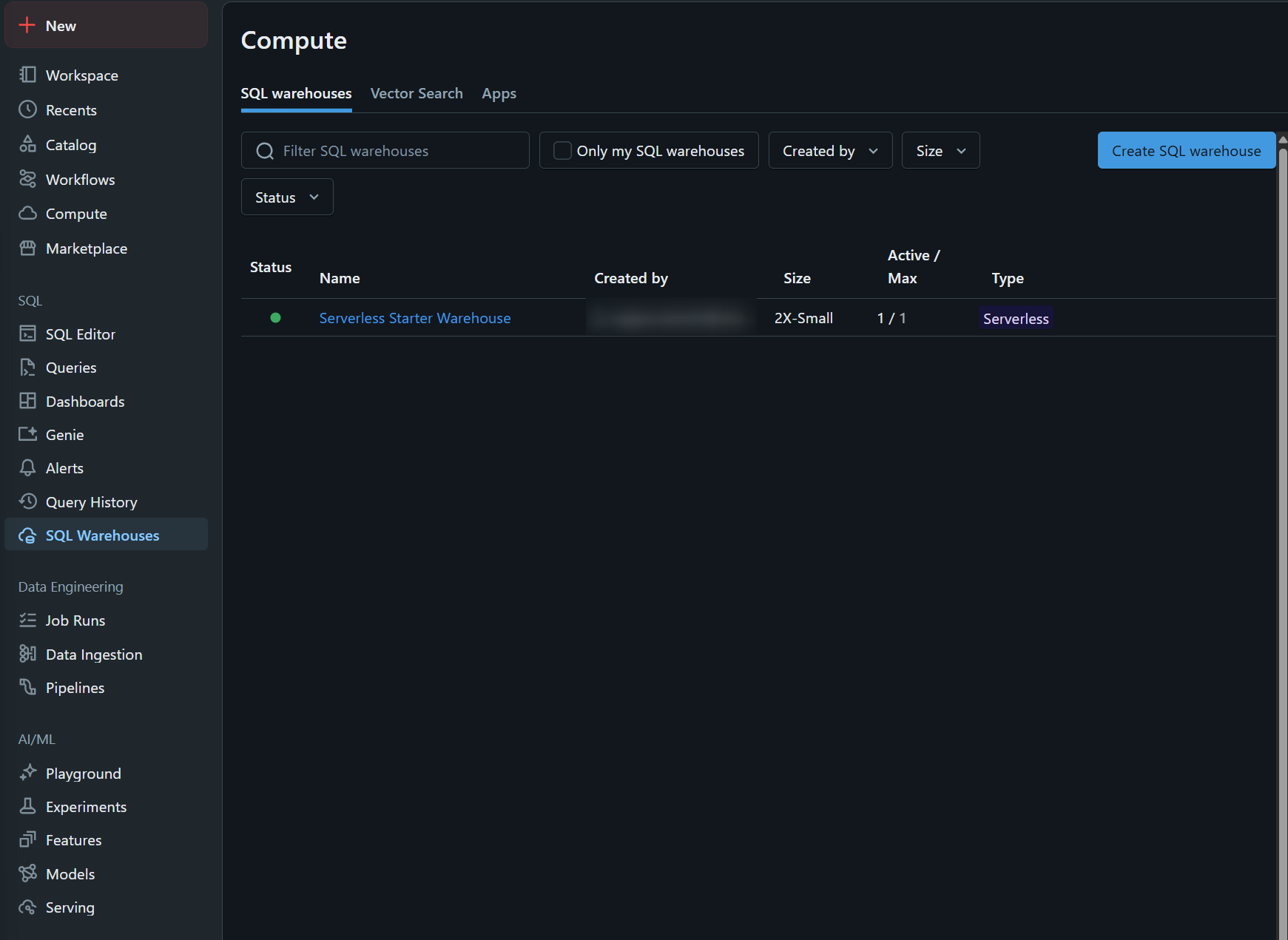Click the Data Engineering section label

click(x=71, y=586)
